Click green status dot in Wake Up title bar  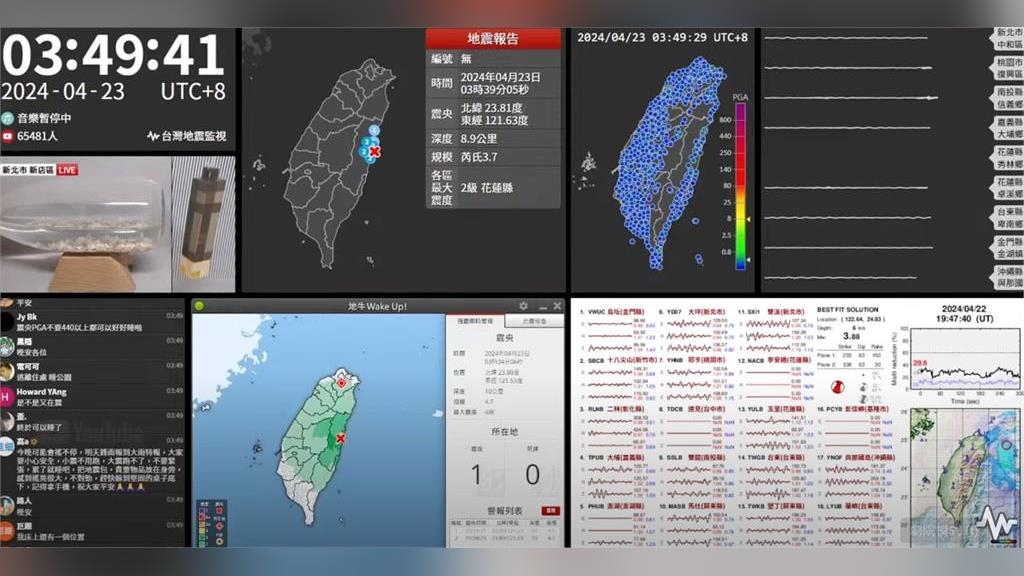point(199,306)
